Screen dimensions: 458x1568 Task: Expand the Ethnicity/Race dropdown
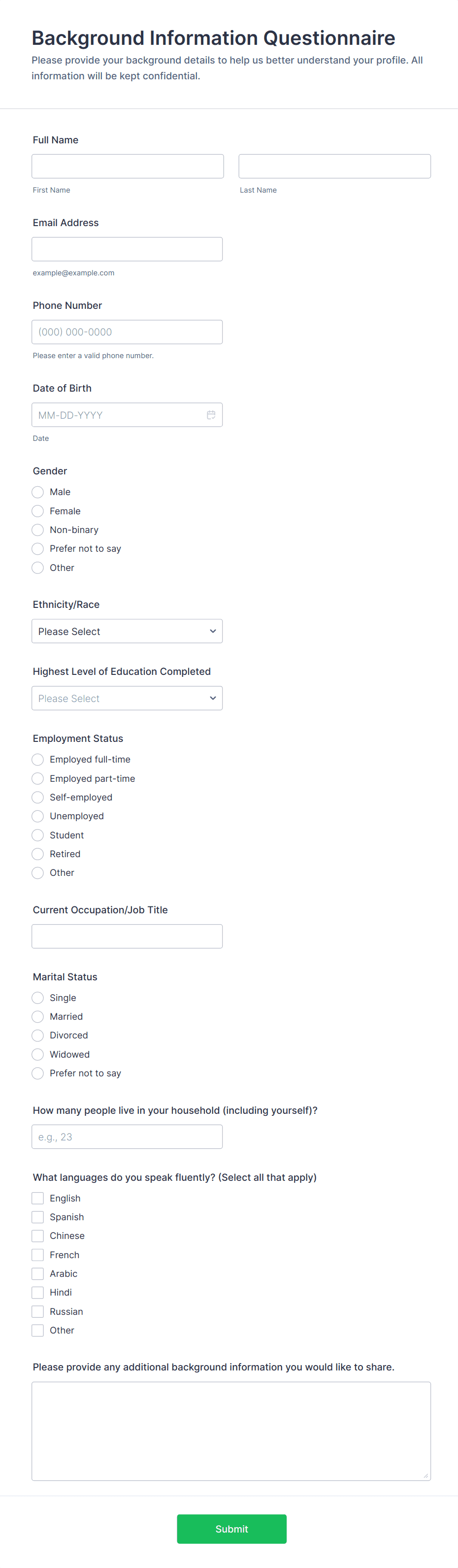click(x=127, y=631)
